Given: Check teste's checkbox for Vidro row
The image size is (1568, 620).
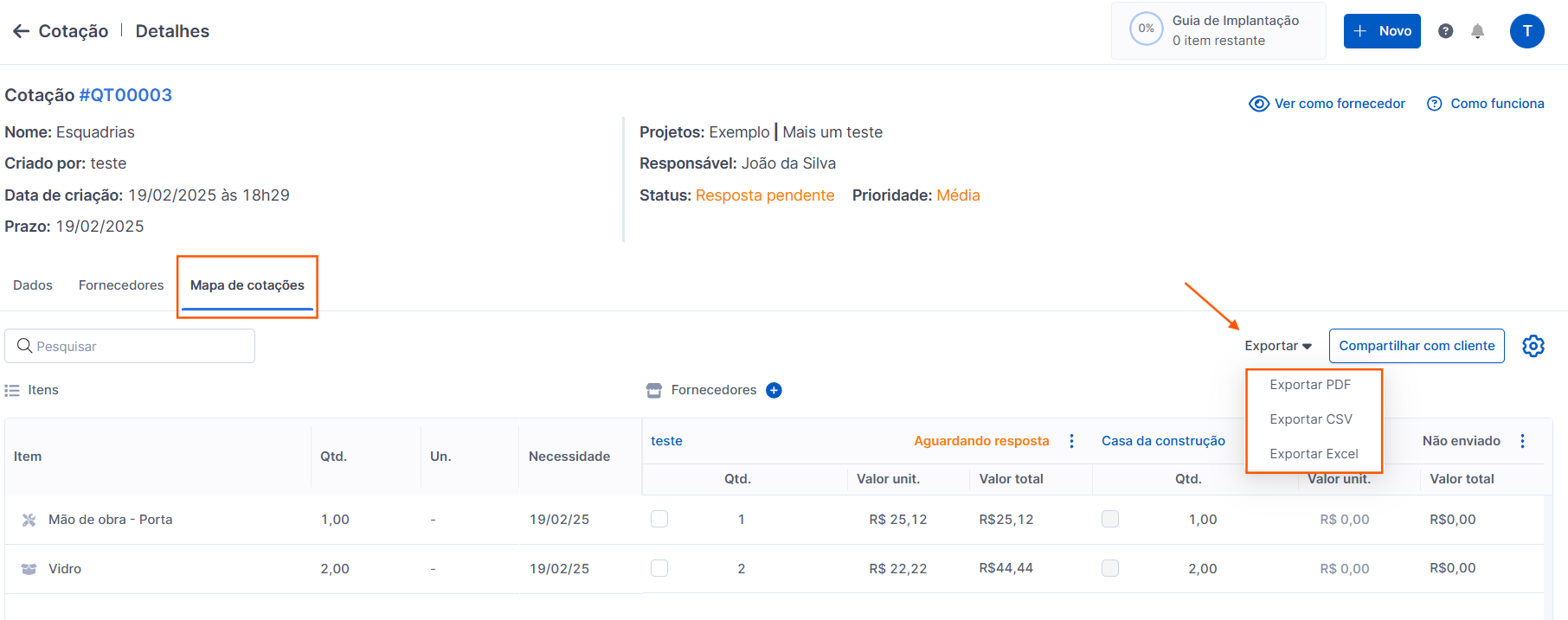Looking at the screenshot, I should click(x=659, y=568).
